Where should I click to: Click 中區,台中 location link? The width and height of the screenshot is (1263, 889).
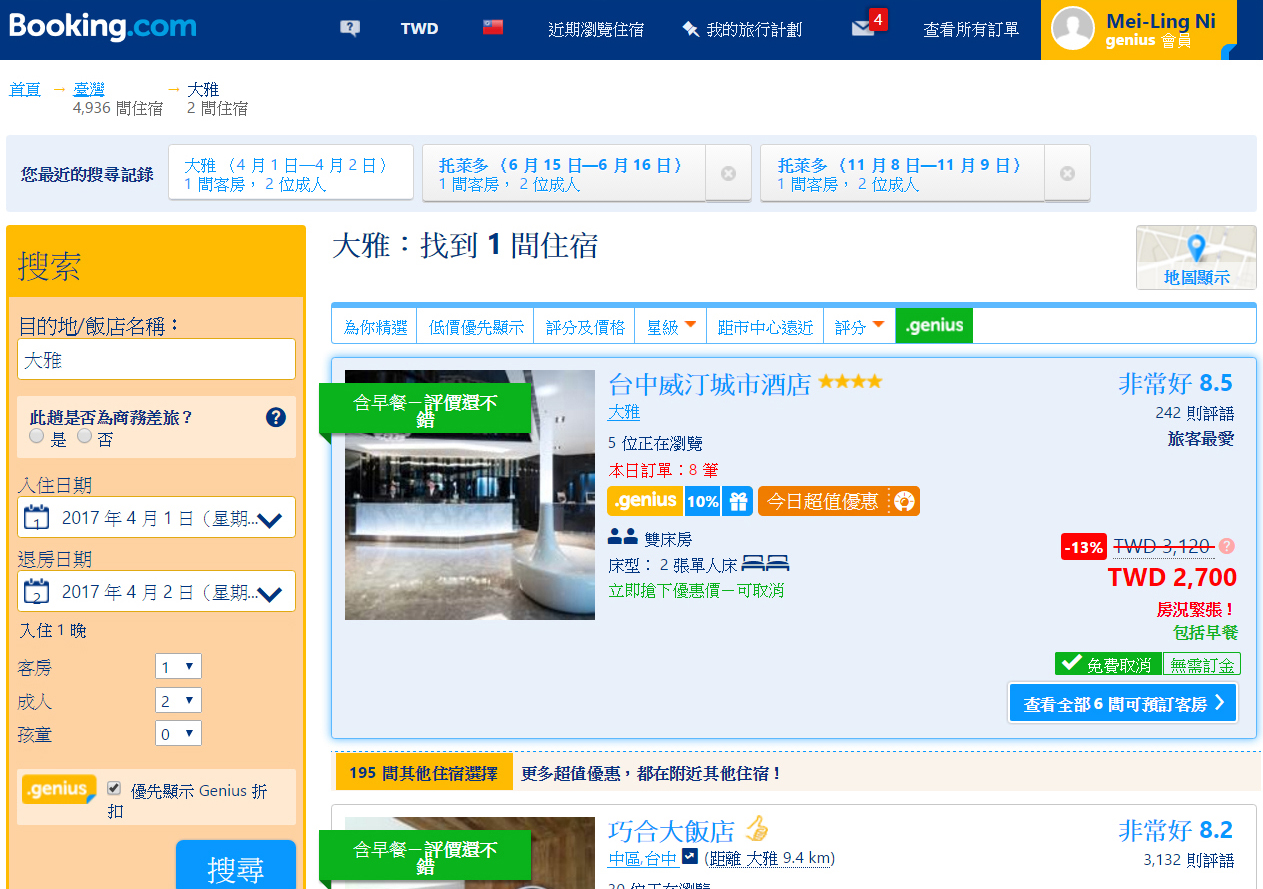[643, 858]
